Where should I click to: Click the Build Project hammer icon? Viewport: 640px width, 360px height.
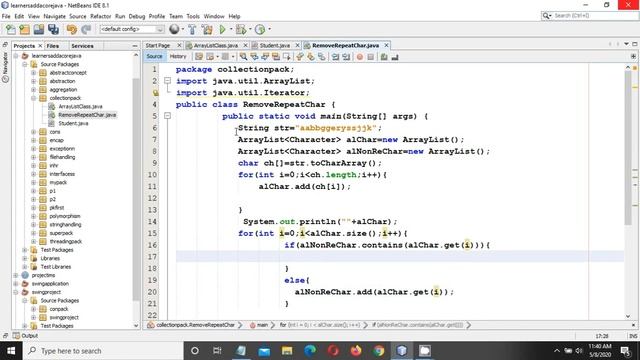(192, 29)
